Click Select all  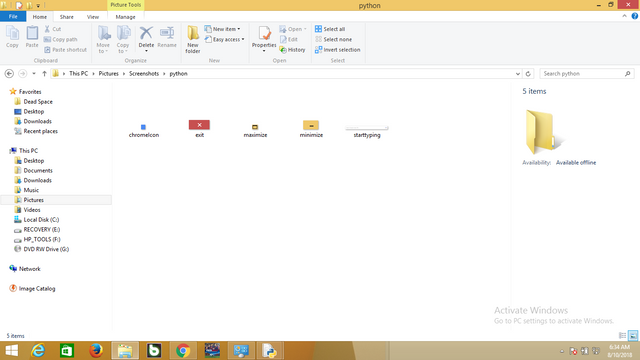click(330, 29)
